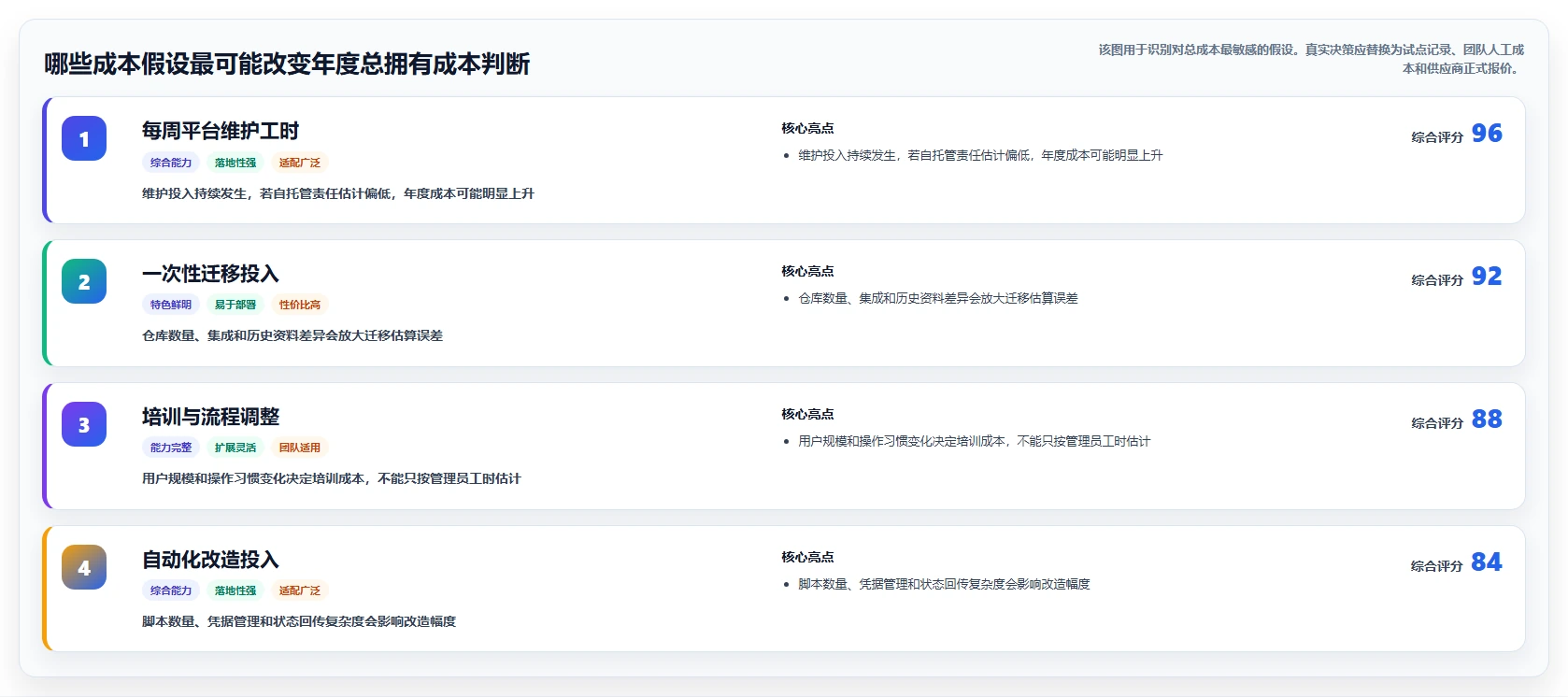Click 适配广泛 tag under 每周平台维护工时
Image resolution: width=1568 pixels, height=697 pixels.
(300, 163)
